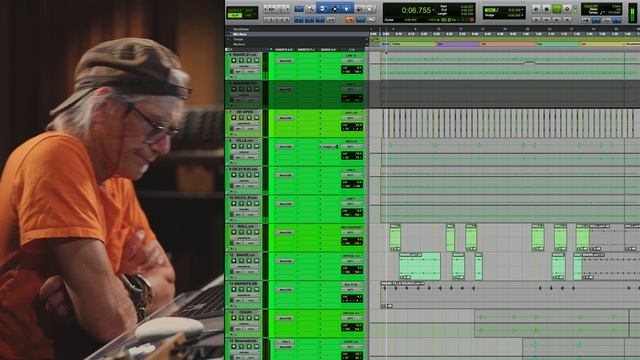
Task: Recall zoom preset 1
Action: (x=266, y=20)
